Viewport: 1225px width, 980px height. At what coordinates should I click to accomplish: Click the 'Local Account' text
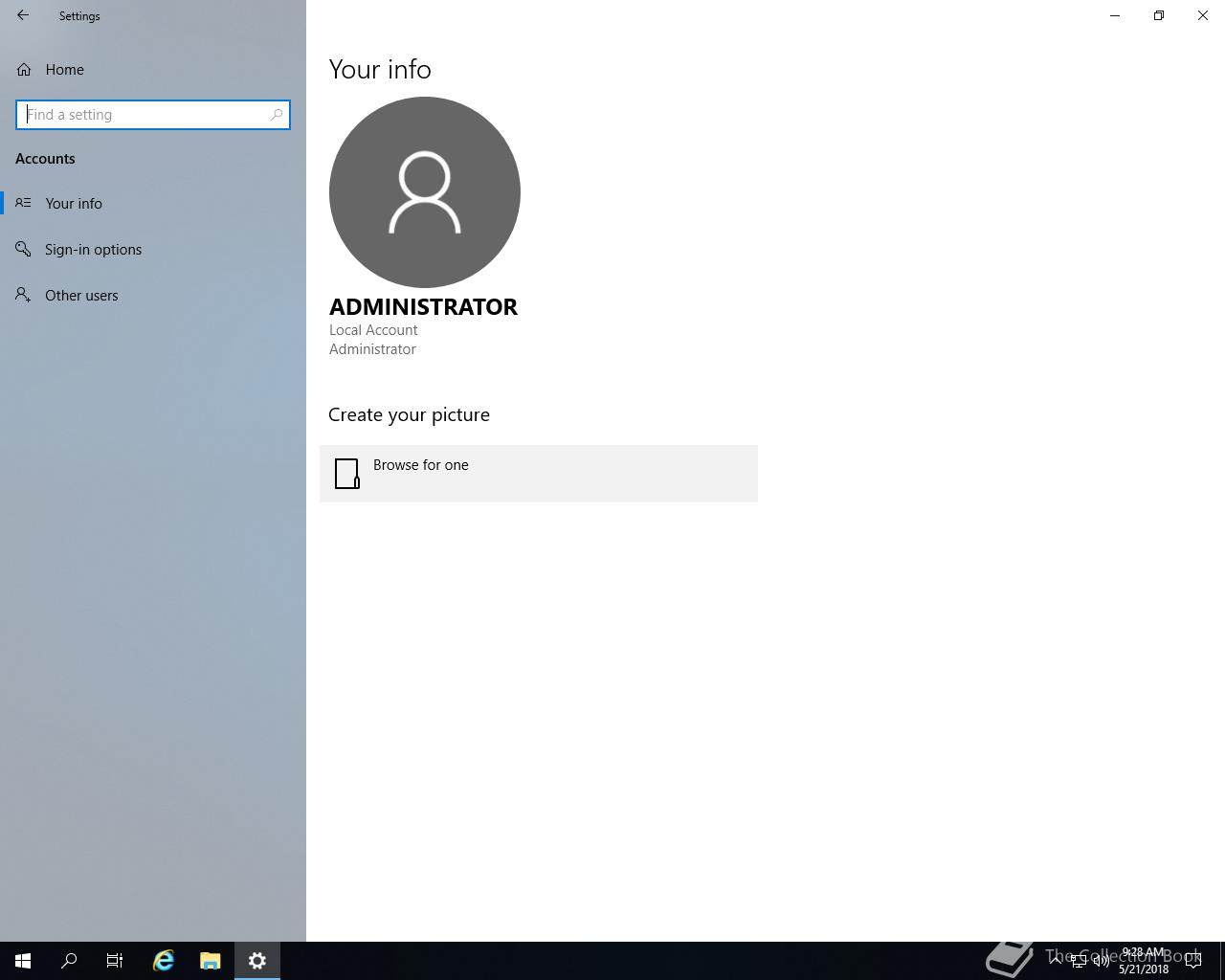point(373,330)
